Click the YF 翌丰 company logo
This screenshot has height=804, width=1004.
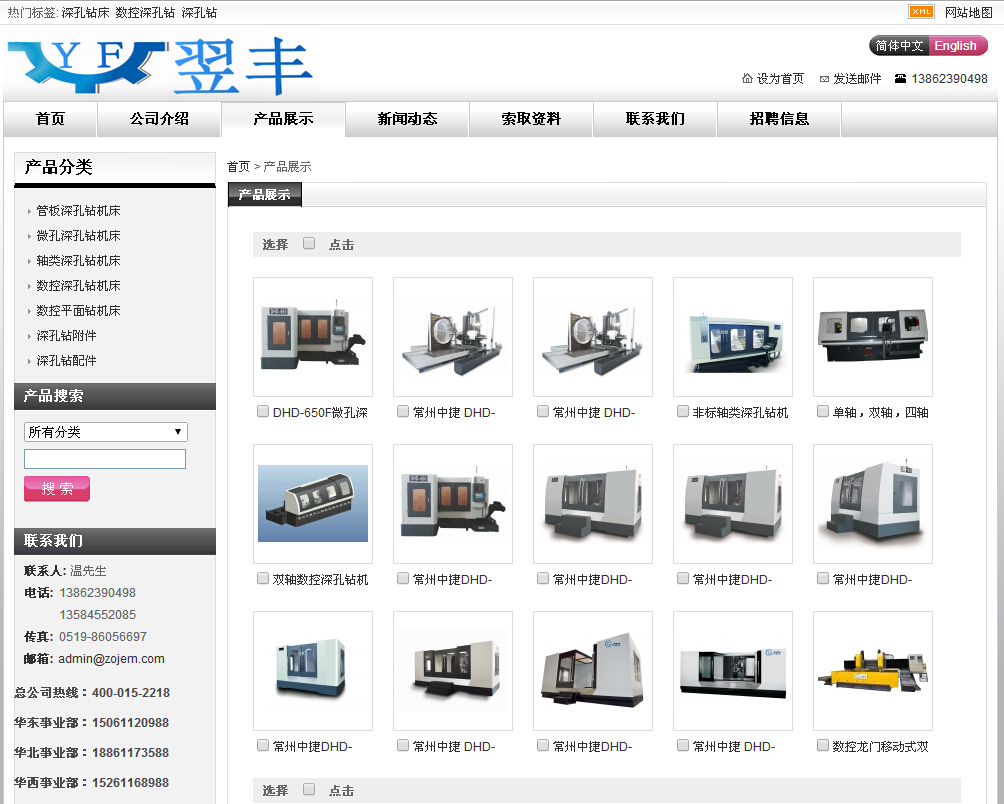[x=160, y=66]
